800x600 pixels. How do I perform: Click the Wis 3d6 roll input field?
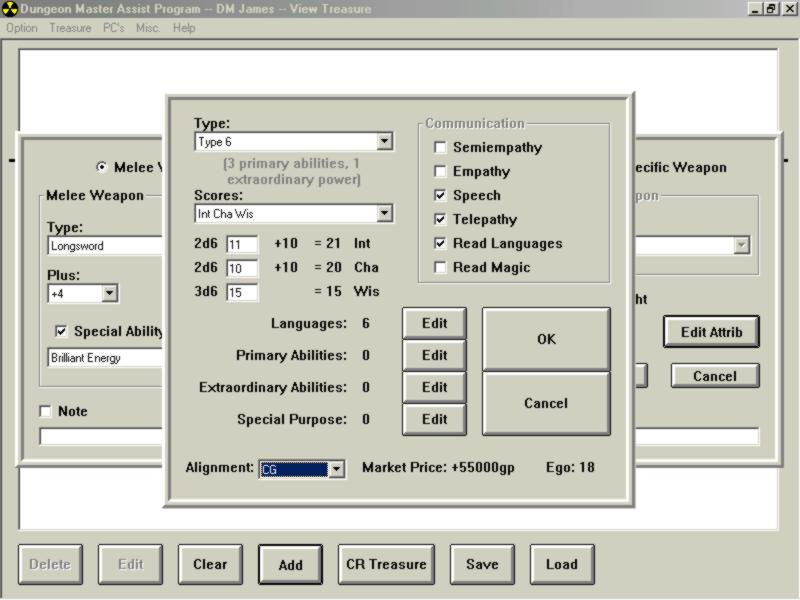pos(242,292)
